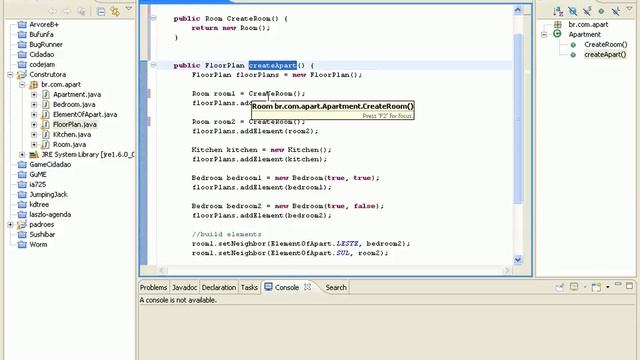Click the Console tab icon
The height and width of the screenshot is (360, 640).
point(268,287)
